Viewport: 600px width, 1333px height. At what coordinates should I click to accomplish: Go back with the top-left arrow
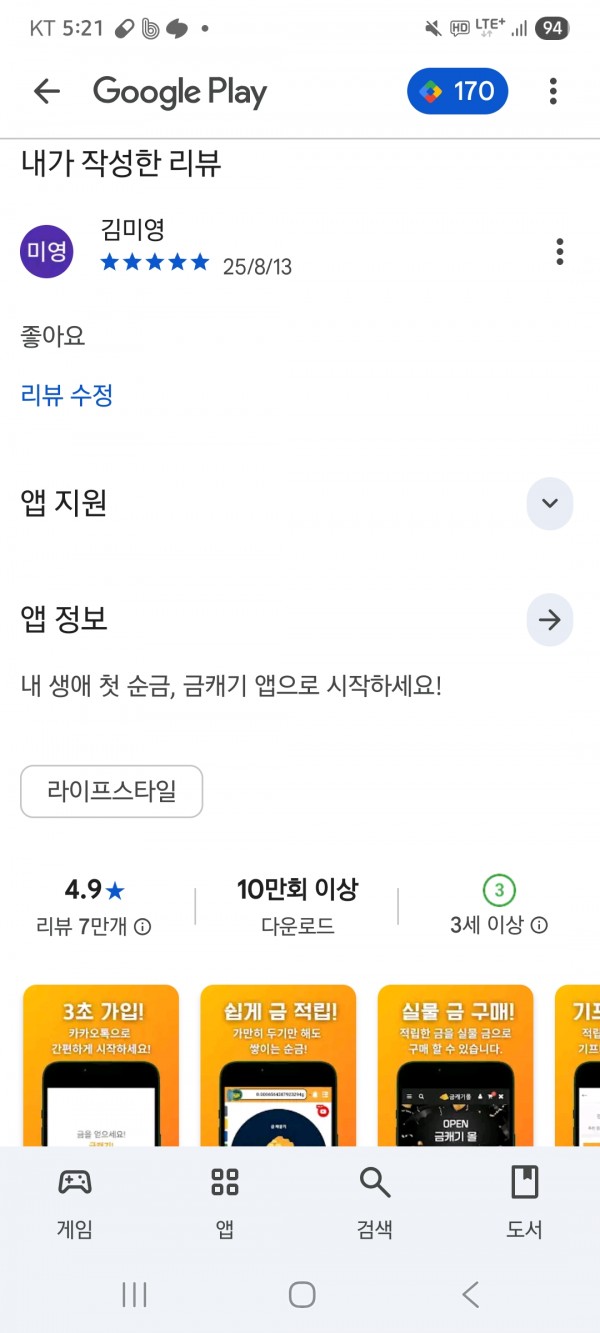[47, 92]
